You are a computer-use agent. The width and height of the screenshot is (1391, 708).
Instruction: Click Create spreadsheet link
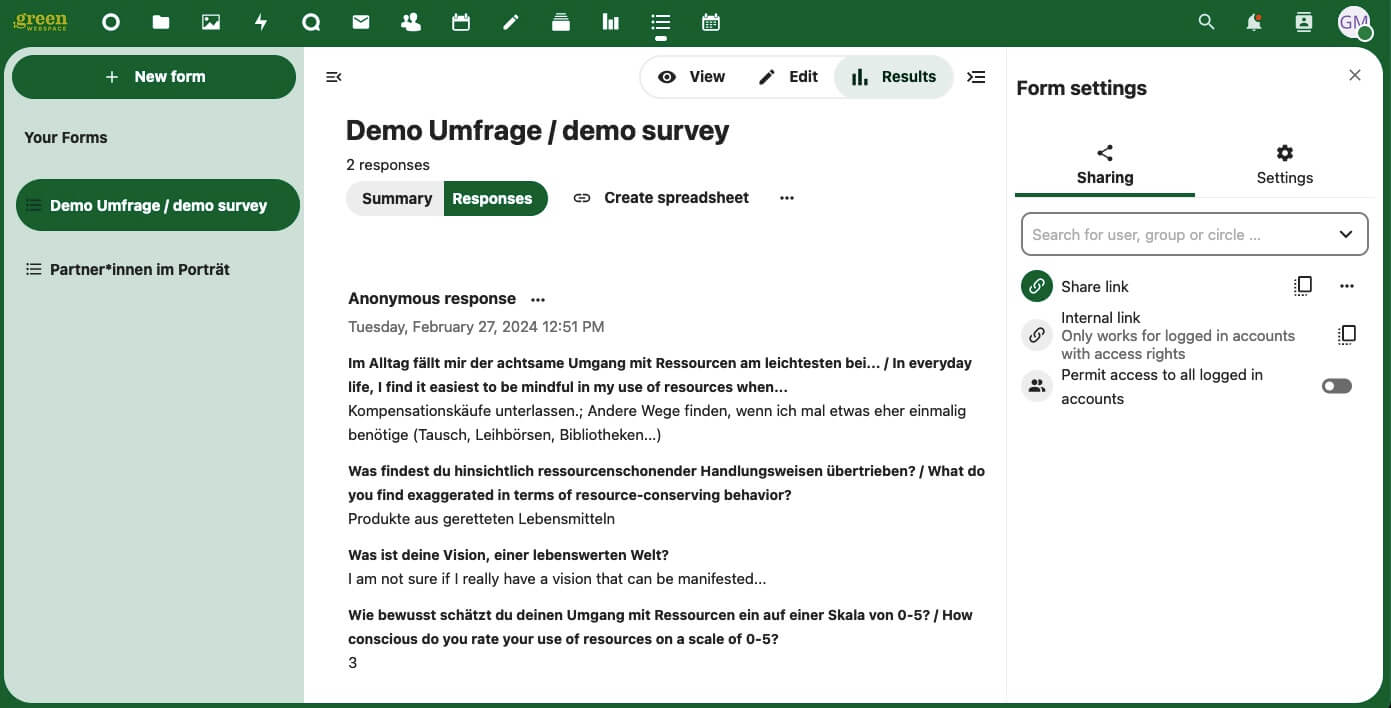[x=661, y=198]
